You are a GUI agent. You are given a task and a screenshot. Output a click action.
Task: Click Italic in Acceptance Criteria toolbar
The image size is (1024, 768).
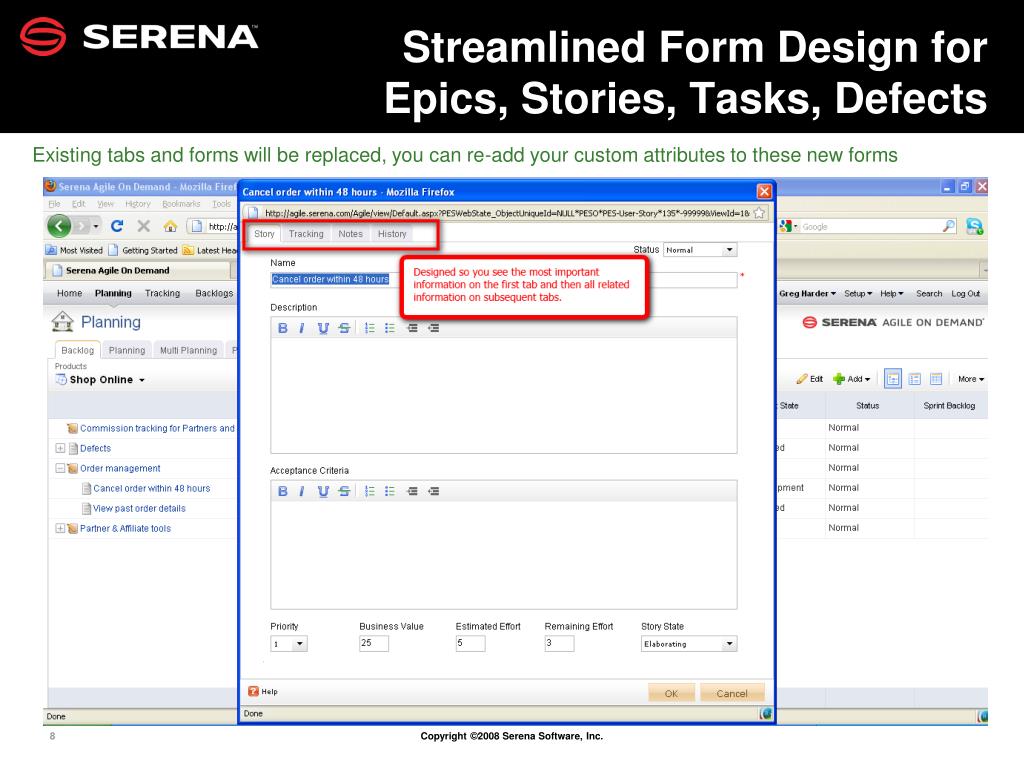coord(302,491)
